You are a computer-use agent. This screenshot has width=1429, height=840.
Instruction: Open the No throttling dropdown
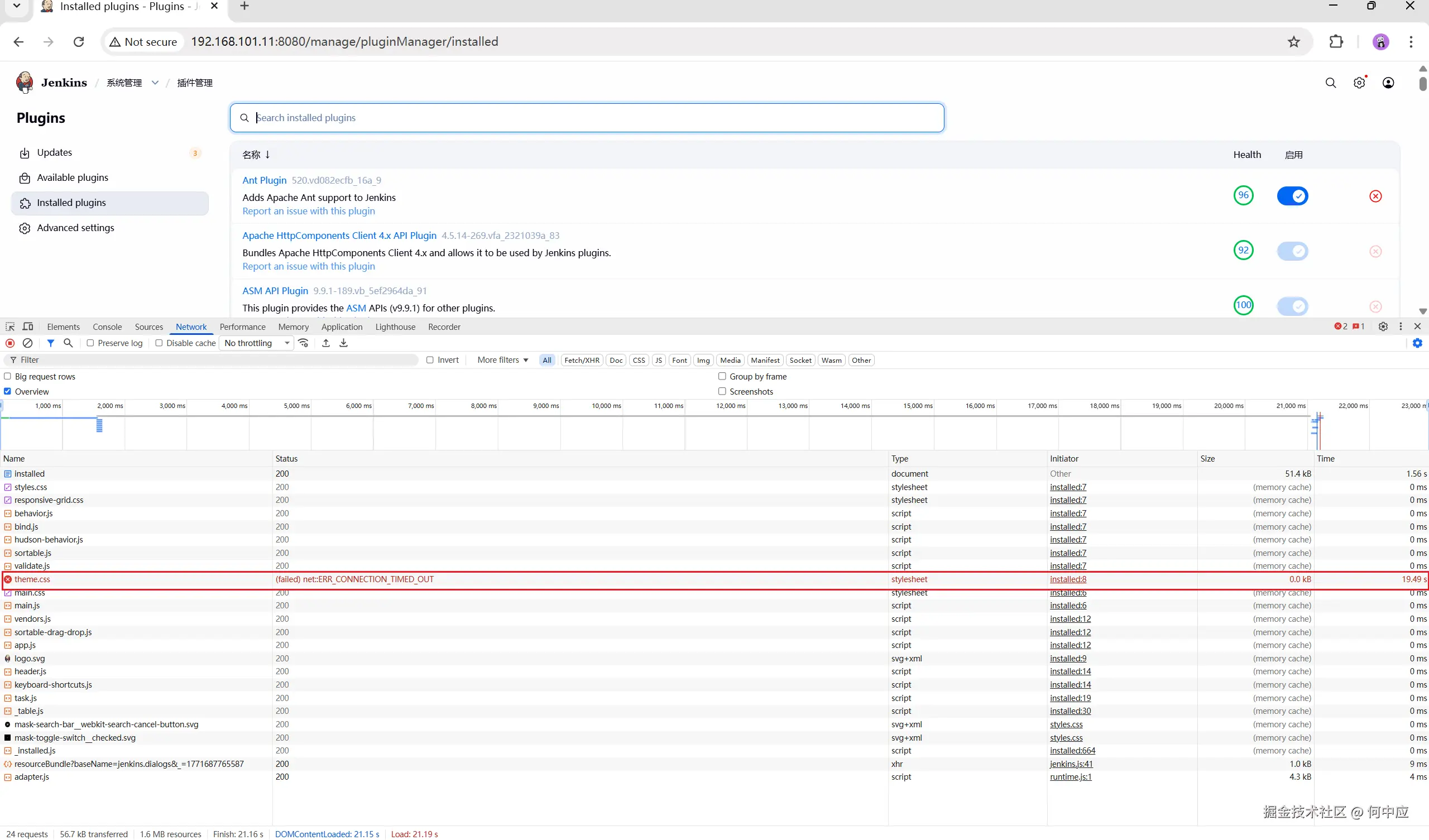coord(256,343)
